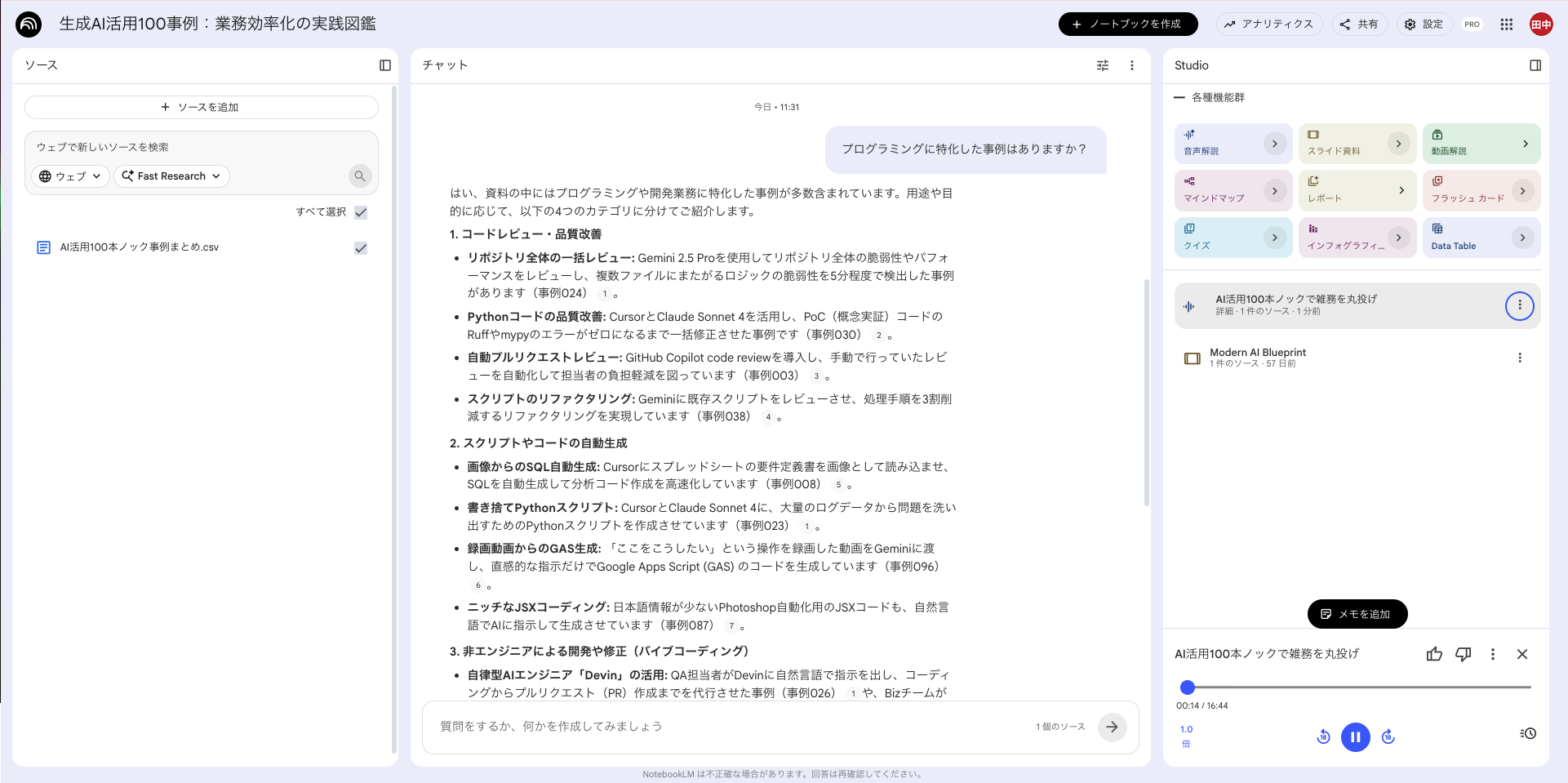
Task: Like the audio with thumbs up
Action: [x=1434, y=654]
